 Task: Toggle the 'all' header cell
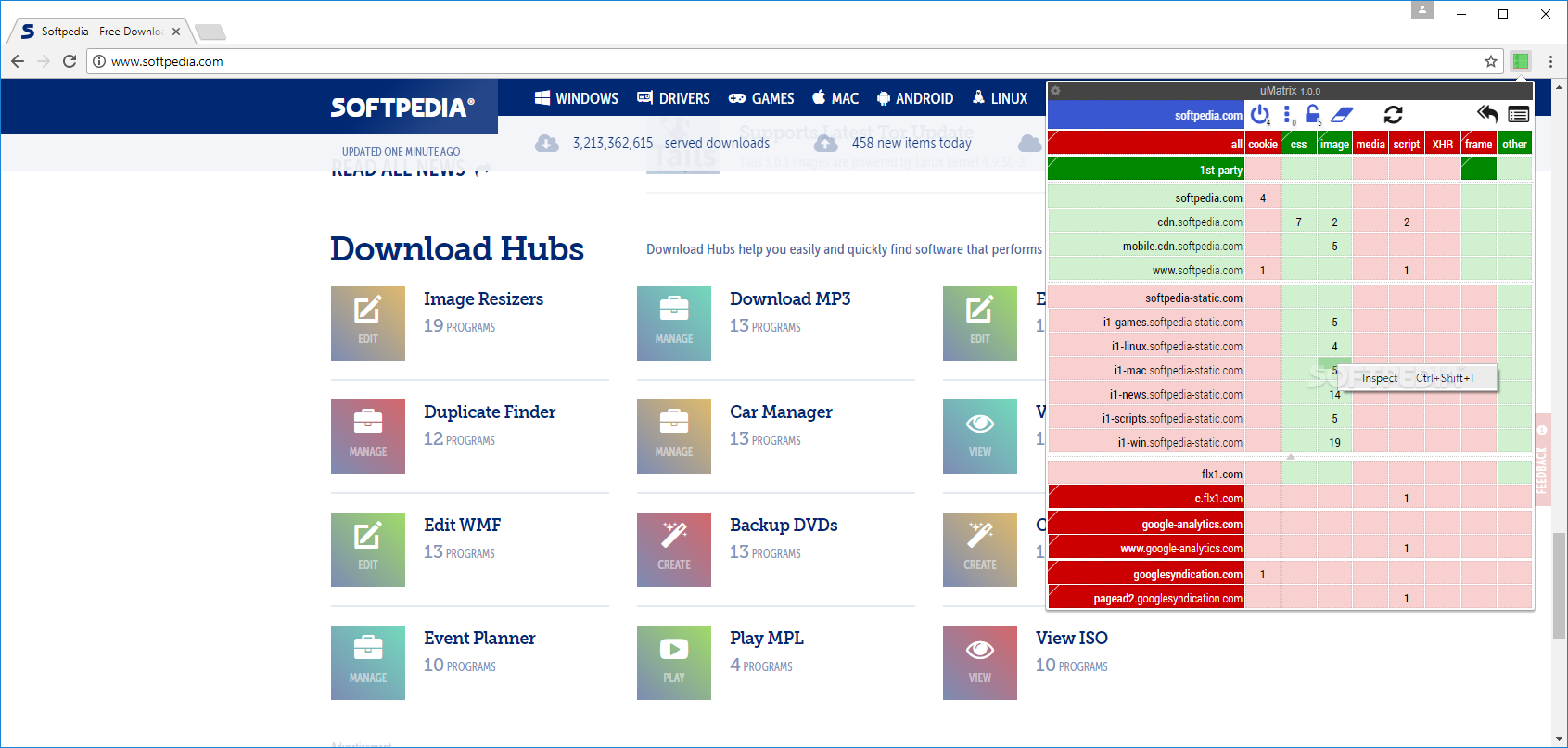point(1146,144)
